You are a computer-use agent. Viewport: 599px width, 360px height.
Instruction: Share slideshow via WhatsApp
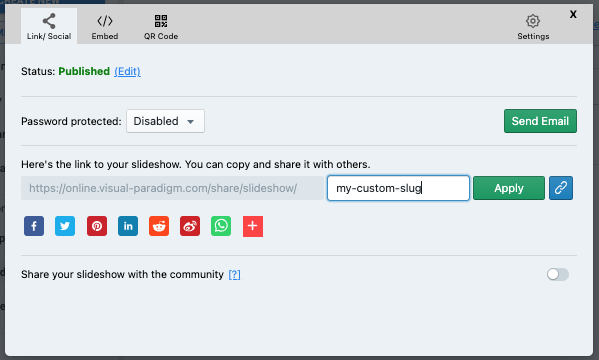tap(221, 226)
